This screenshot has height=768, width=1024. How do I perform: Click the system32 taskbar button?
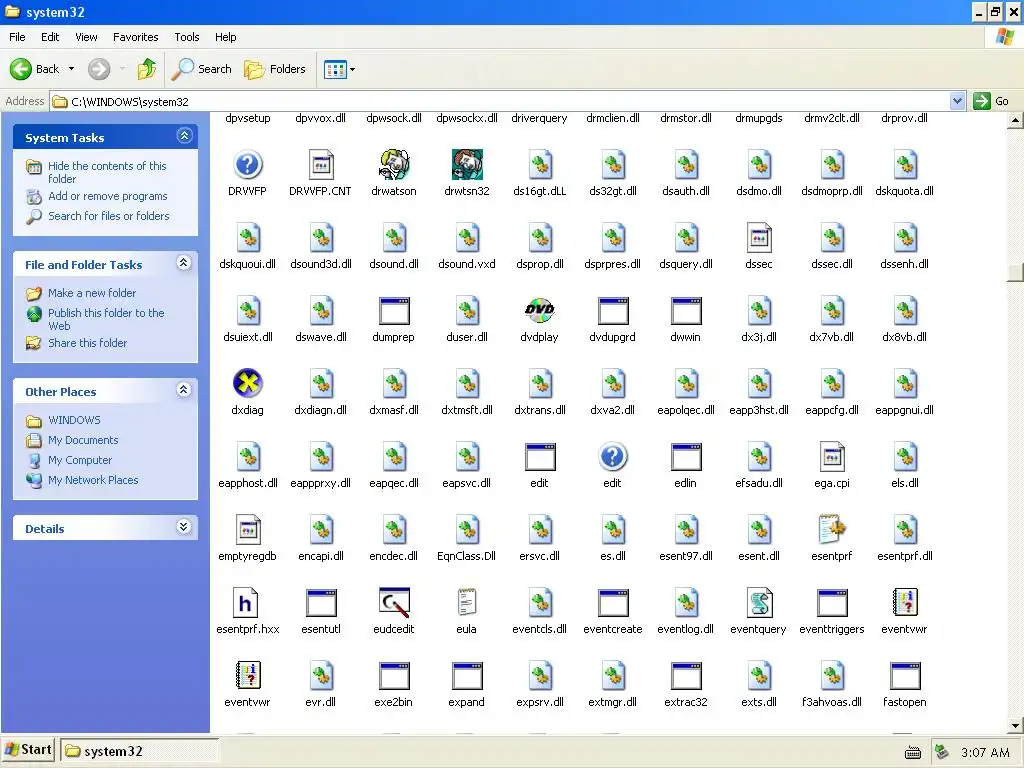(139, 751)
